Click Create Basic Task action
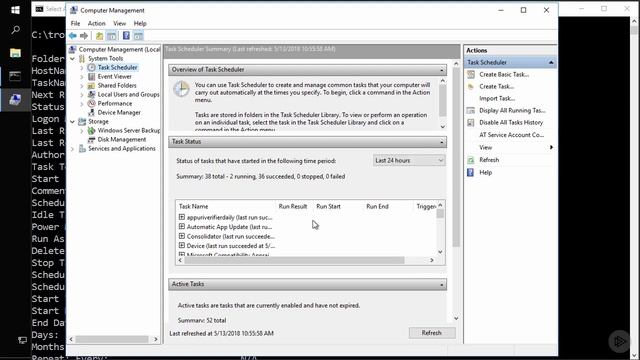 tap(504, 74)
